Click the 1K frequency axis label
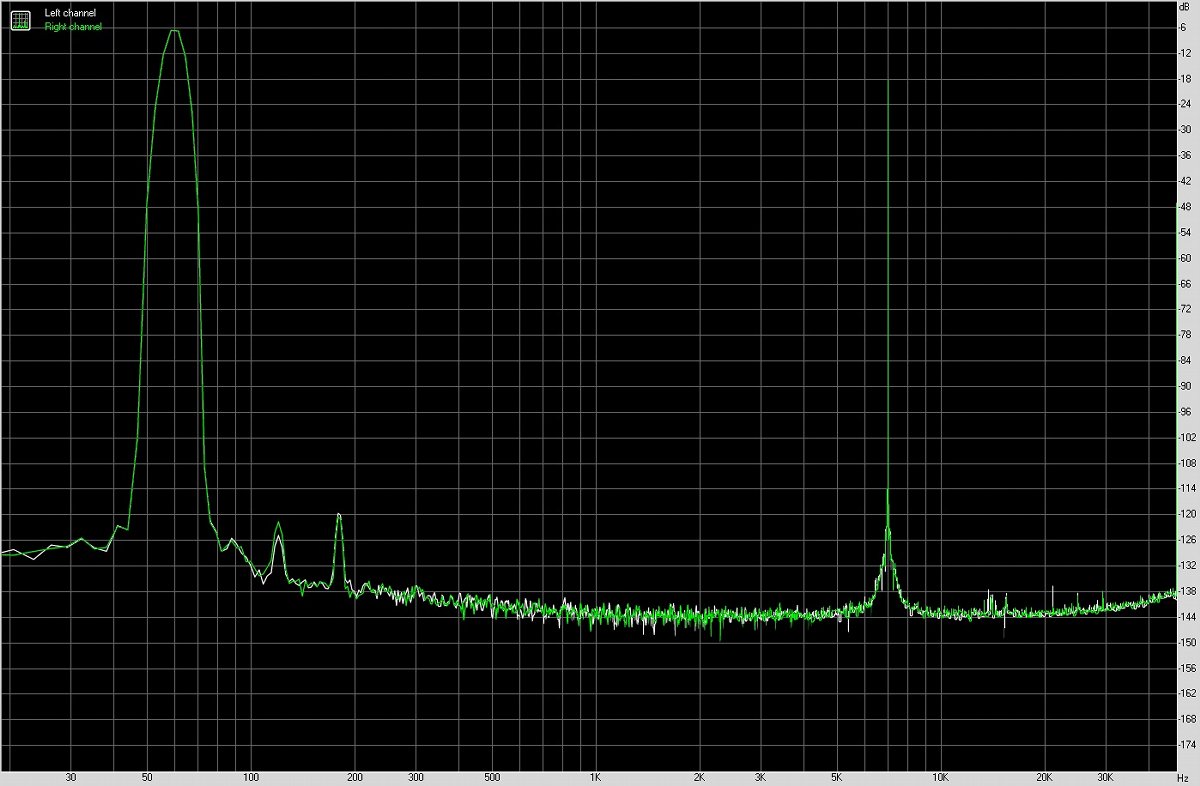 [596, 777]
